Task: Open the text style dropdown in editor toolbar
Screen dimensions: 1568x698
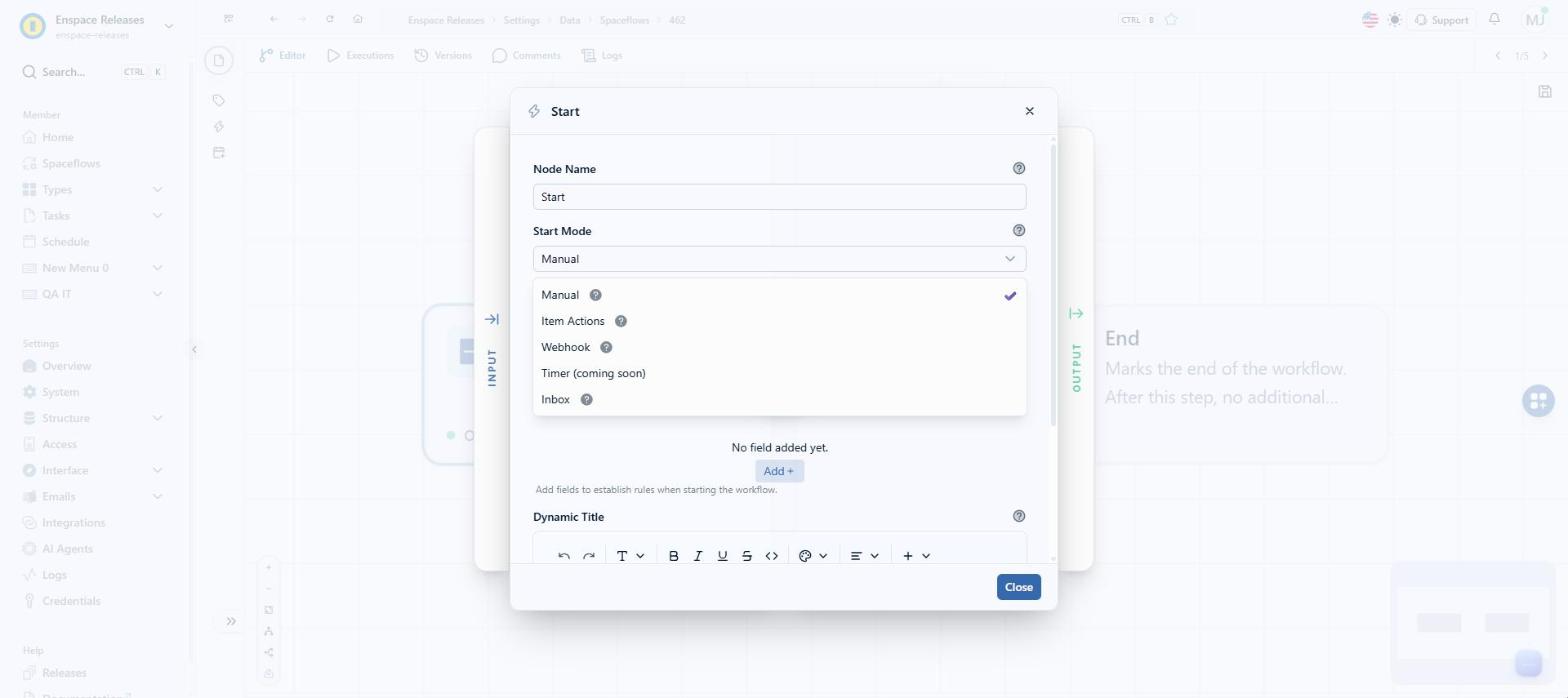Action: [630, 556]
